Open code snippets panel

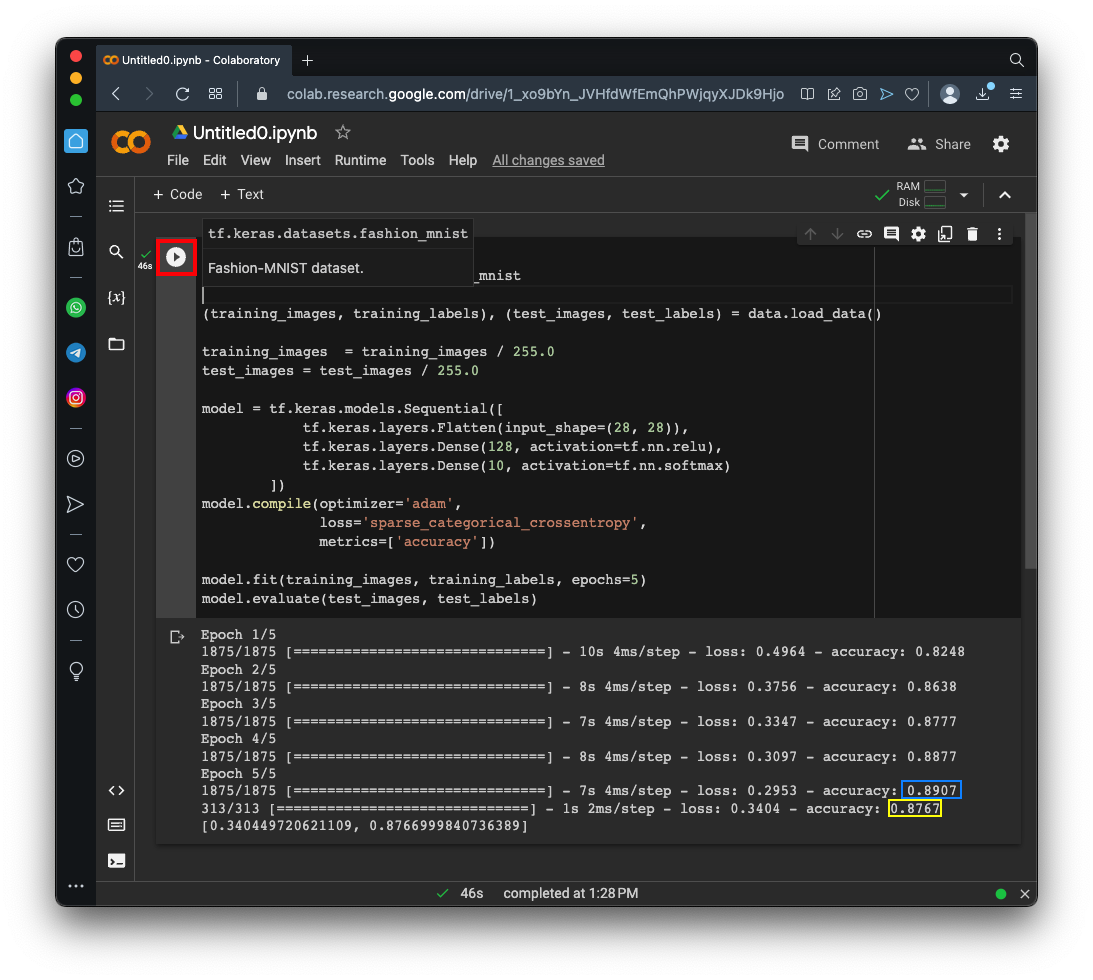point(117,790)
